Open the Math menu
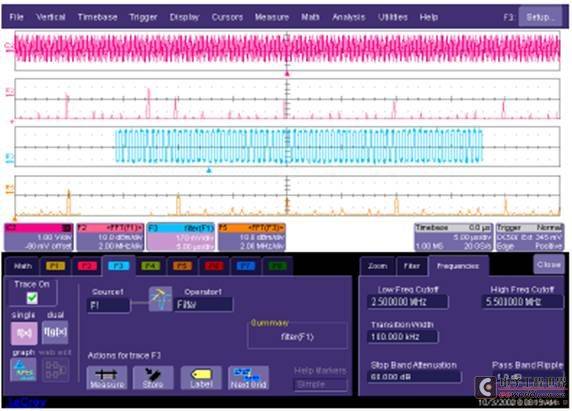This screenshot has height=411, width=572. tap(310, 17)
